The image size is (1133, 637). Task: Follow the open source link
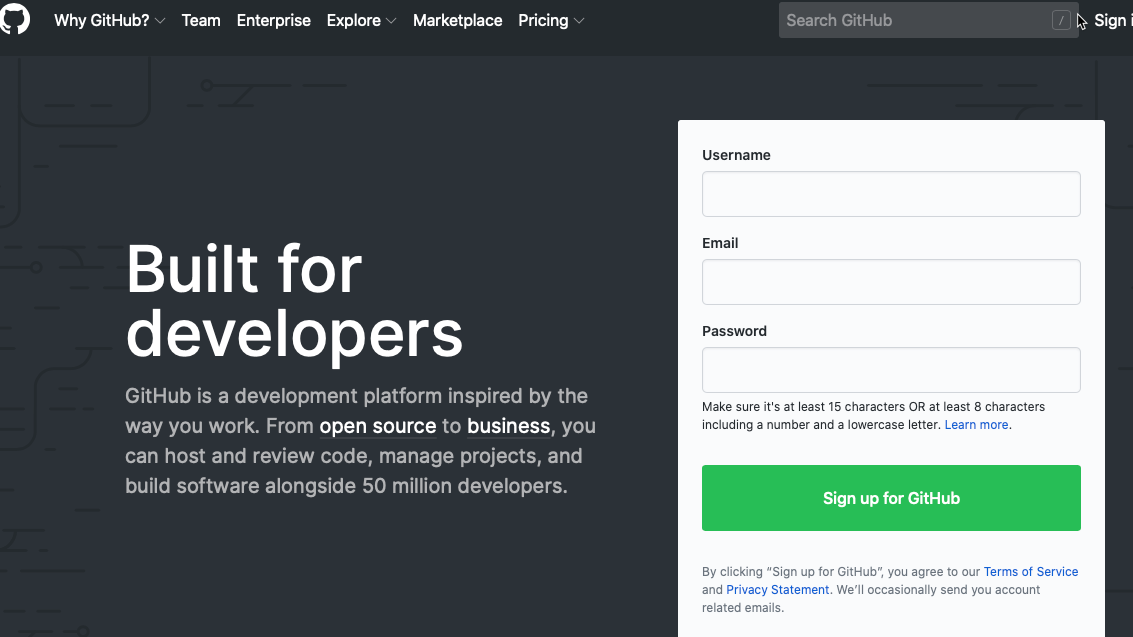point(378,426)
